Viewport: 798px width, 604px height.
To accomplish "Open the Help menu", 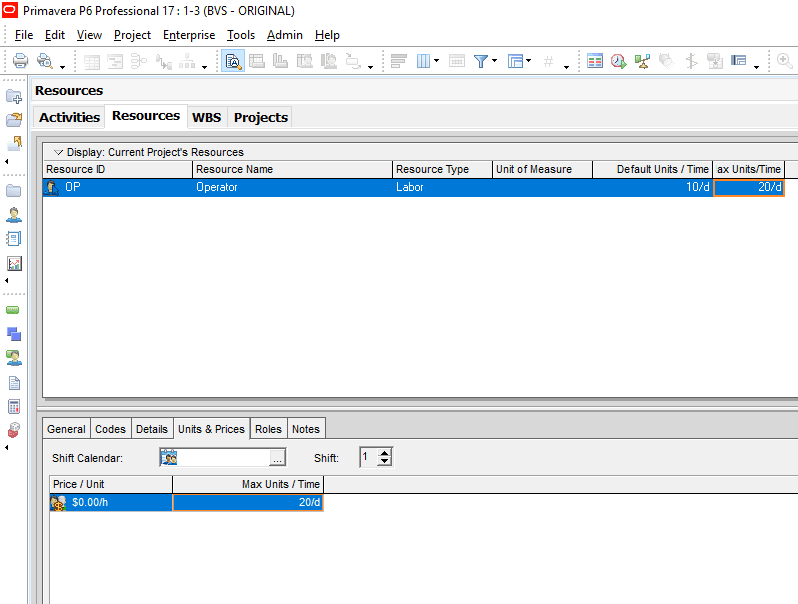I will point(327,35).
